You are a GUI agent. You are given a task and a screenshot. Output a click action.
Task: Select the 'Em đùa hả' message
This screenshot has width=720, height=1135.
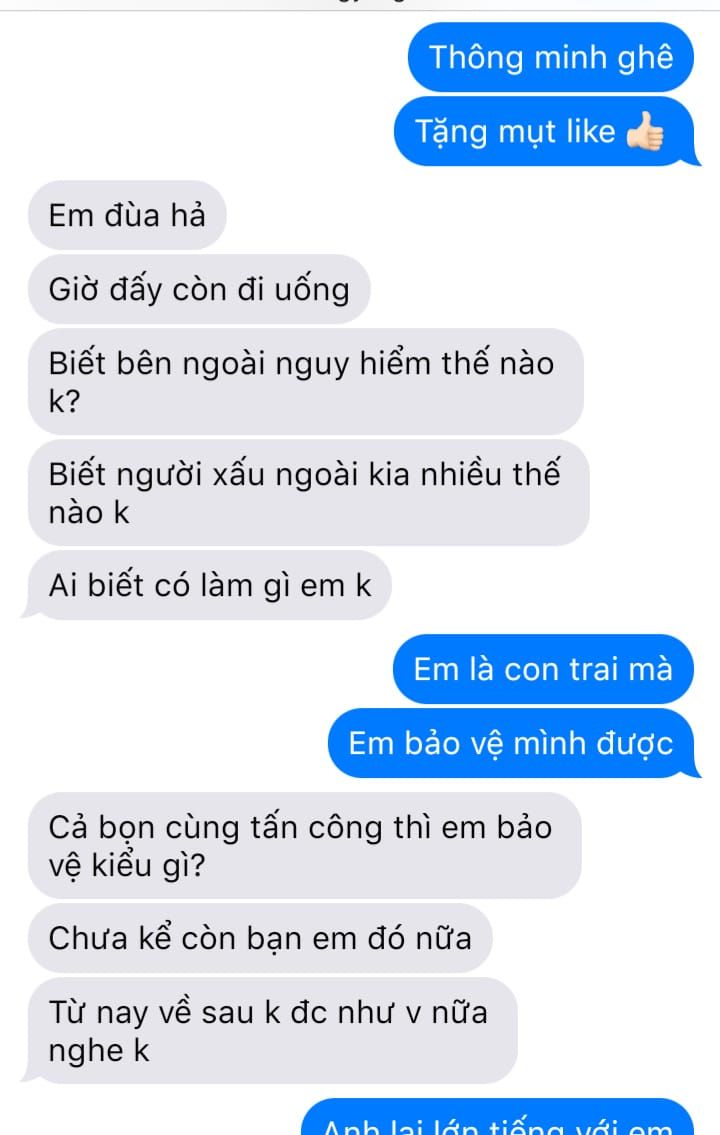pyautogui.click(x=127, y=215)
